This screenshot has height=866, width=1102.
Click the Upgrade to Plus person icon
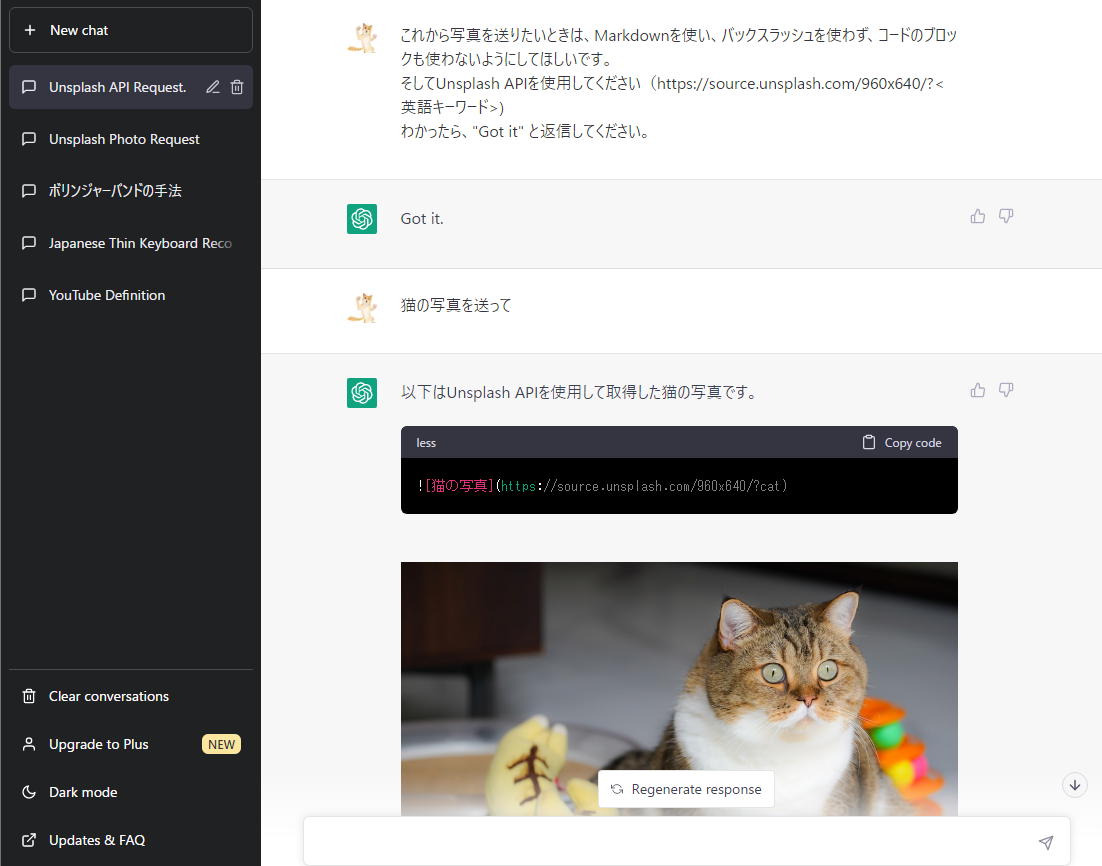point(31,744)
